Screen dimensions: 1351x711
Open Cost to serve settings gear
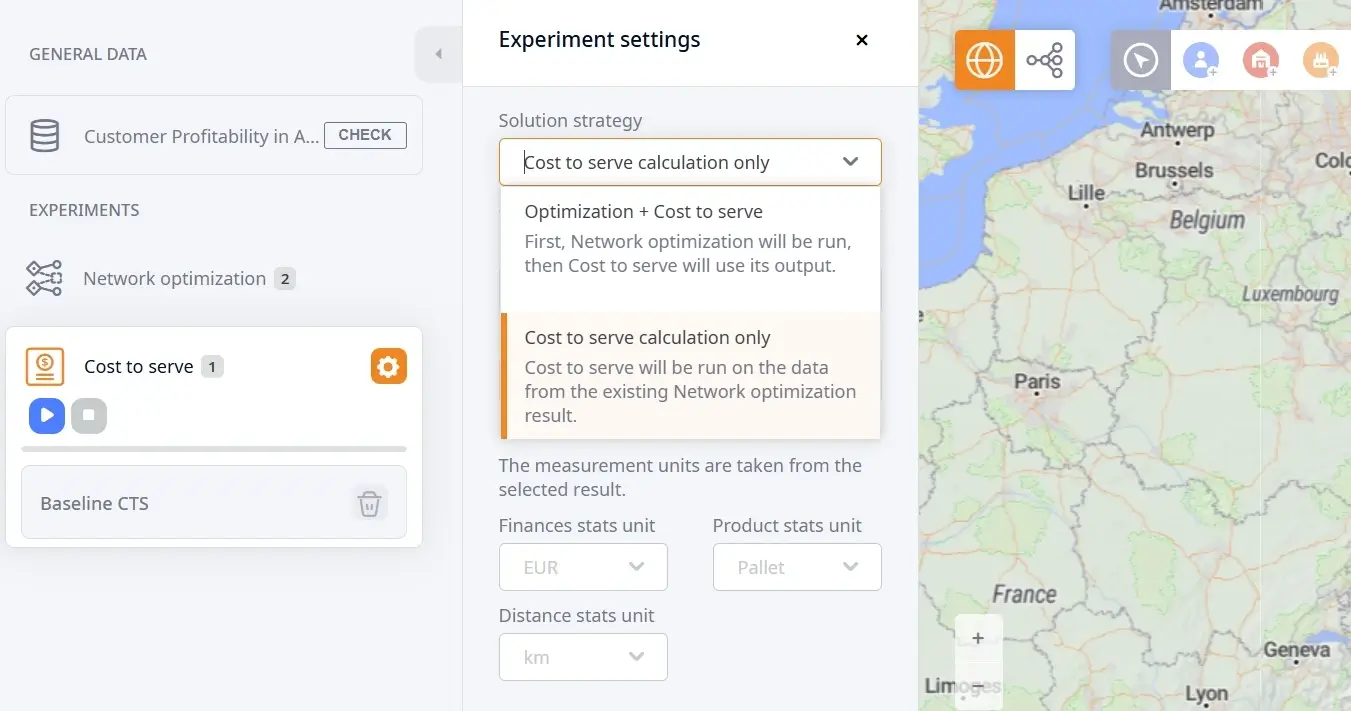(x=388, y=367)
